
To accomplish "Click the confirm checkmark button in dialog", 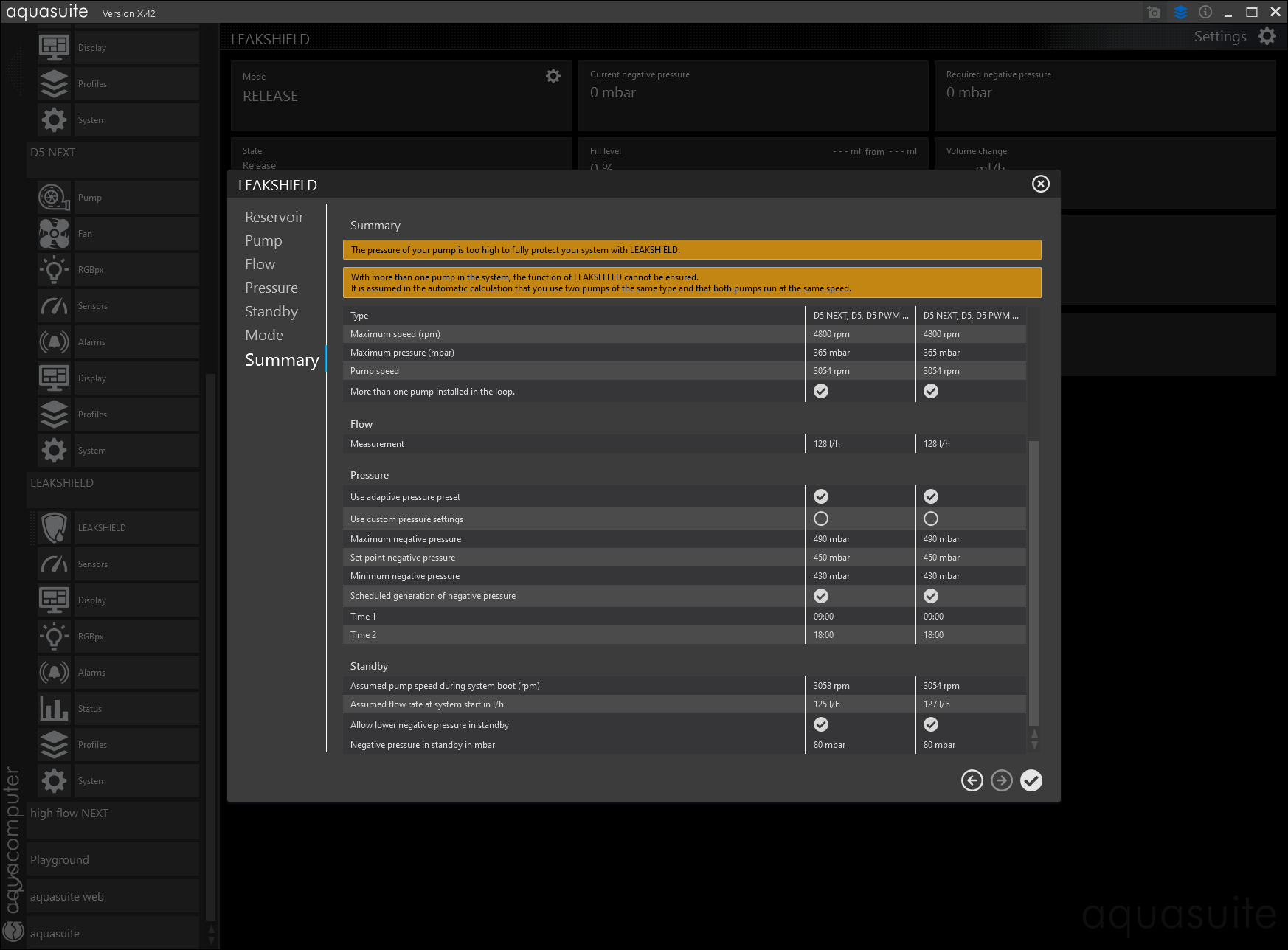I will click(x=1031, y=780).
